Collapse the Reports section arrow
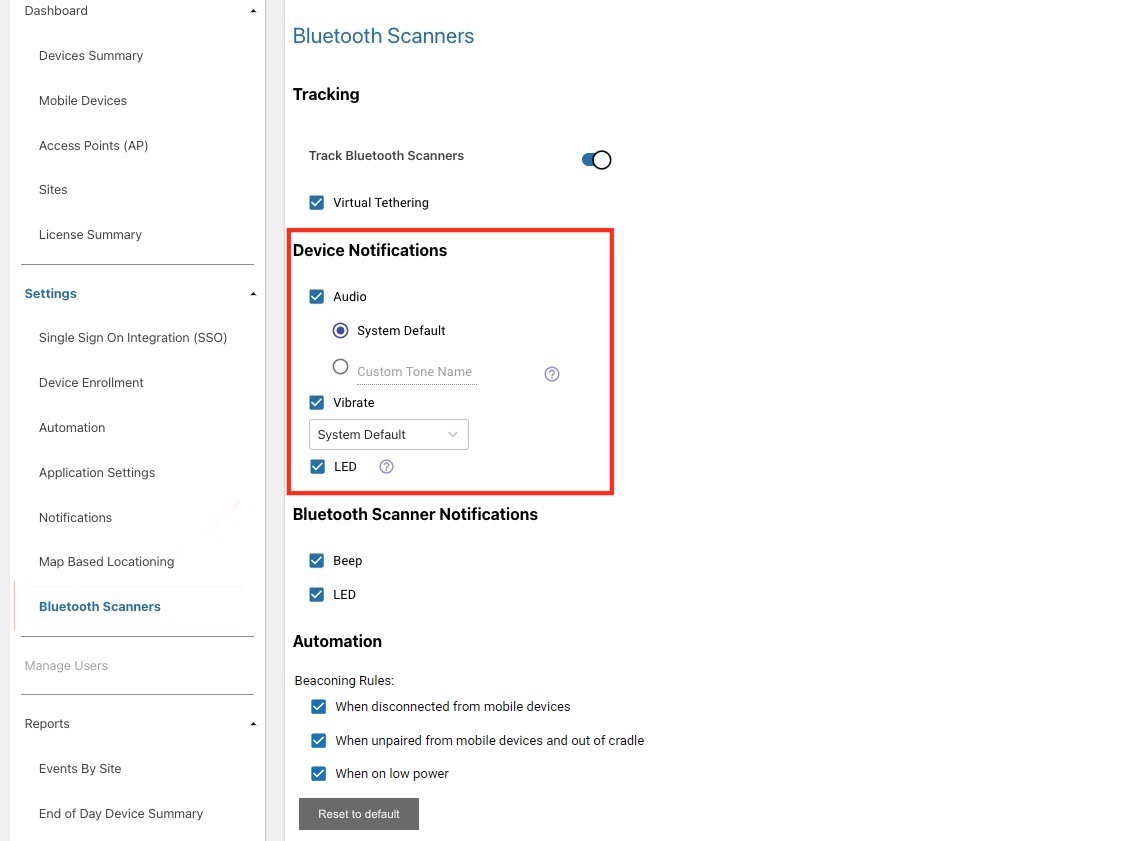This screenshot has width=1136, height=841. click(253, 724)
